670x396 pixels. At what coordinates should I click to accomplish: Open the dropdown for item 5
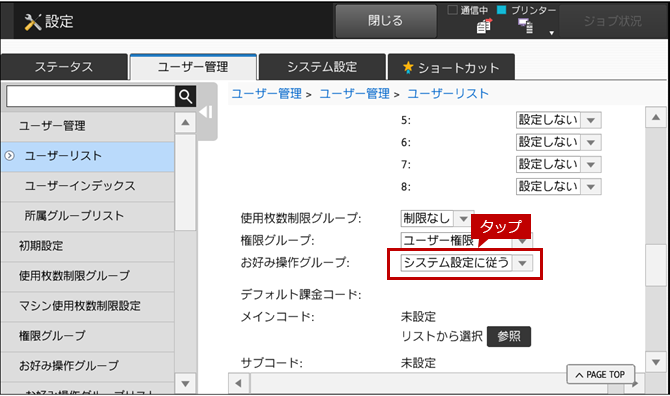pos(591,120)
